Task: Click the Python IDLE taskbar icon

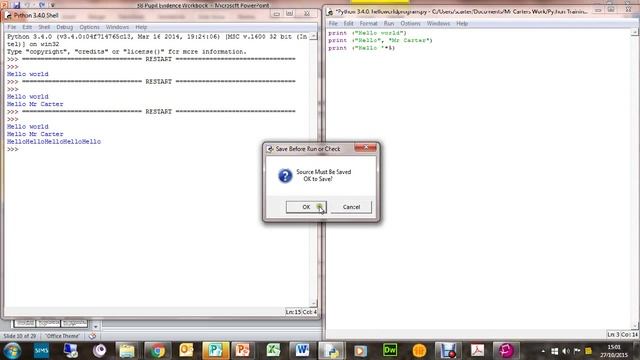Action: click(x=331, y=351)
